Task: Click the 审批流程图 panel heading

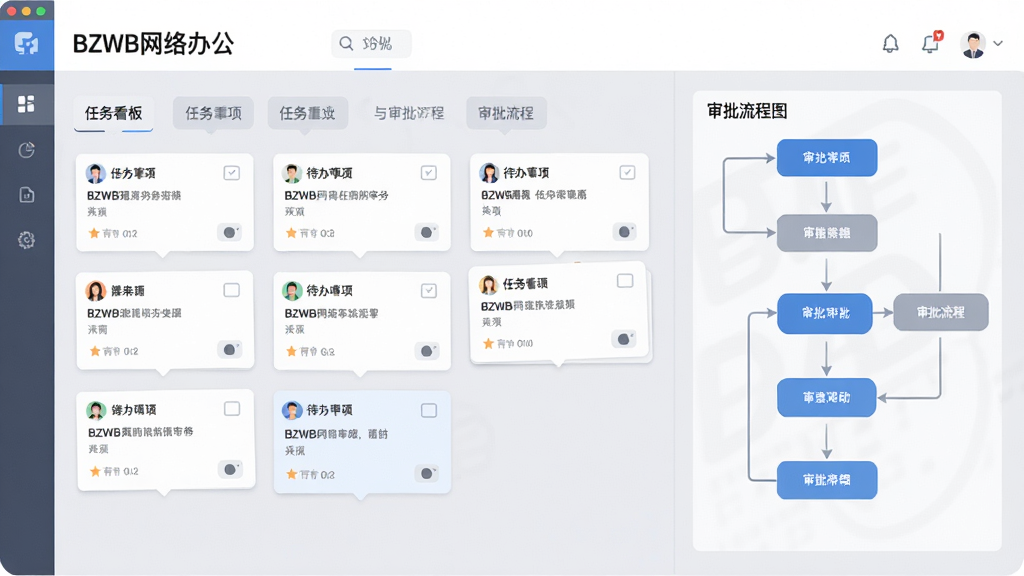Action: point(747,111)
